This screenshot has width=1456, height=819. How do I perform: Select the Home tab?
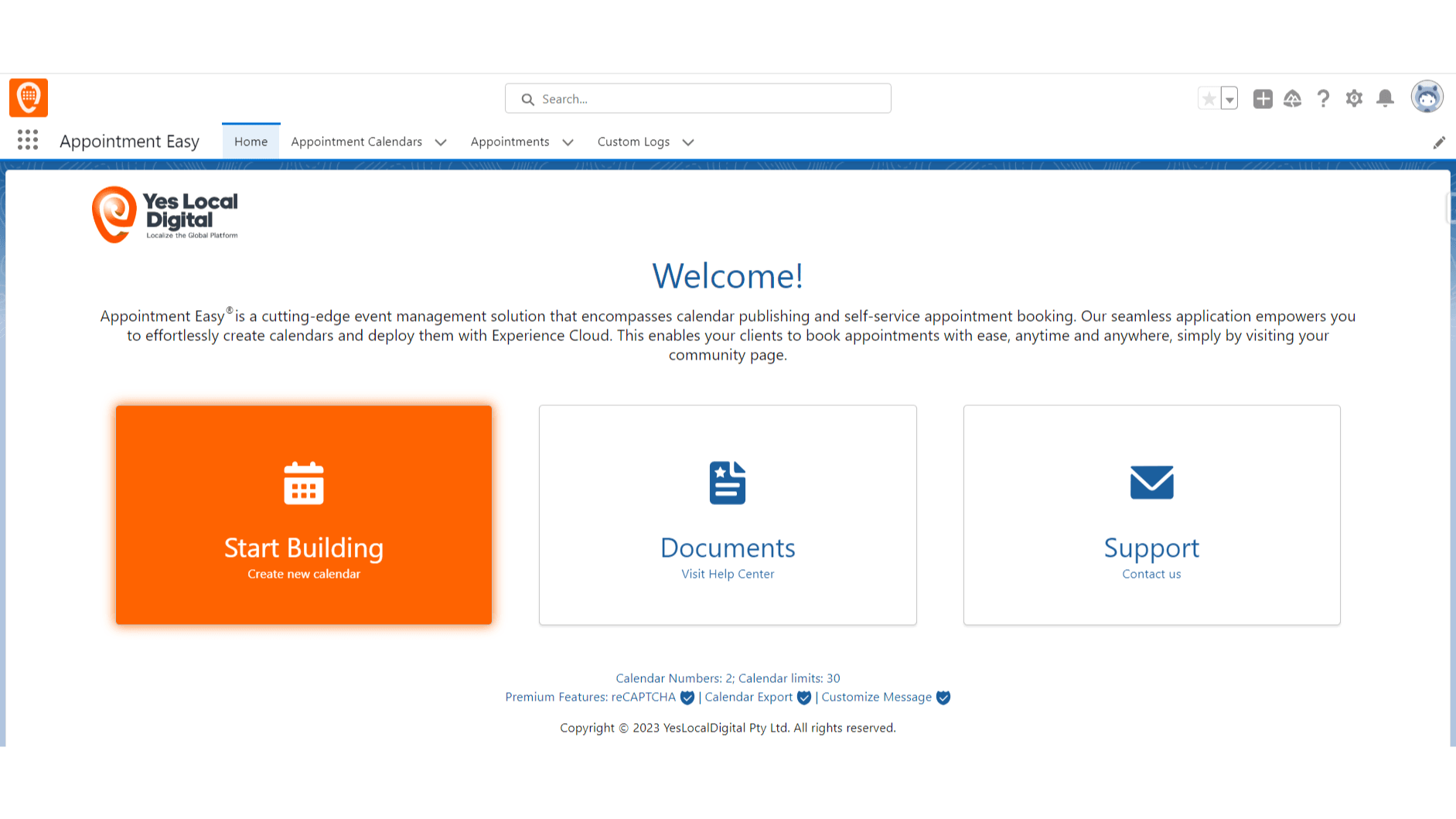click(251, 142)
